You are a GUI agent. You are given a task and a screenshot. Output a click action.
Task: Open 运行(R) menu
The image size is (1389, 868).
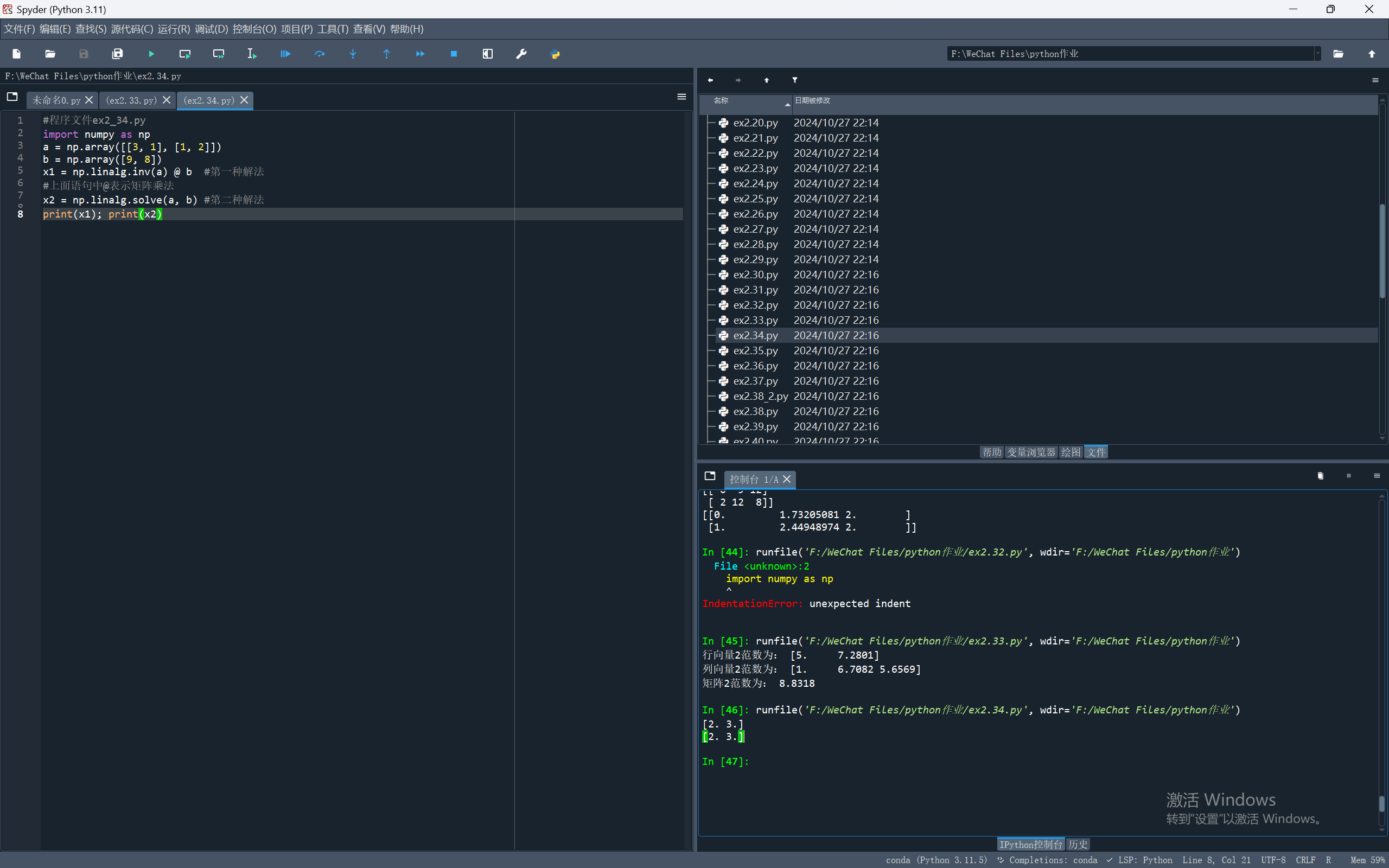(x=174, y=29)
